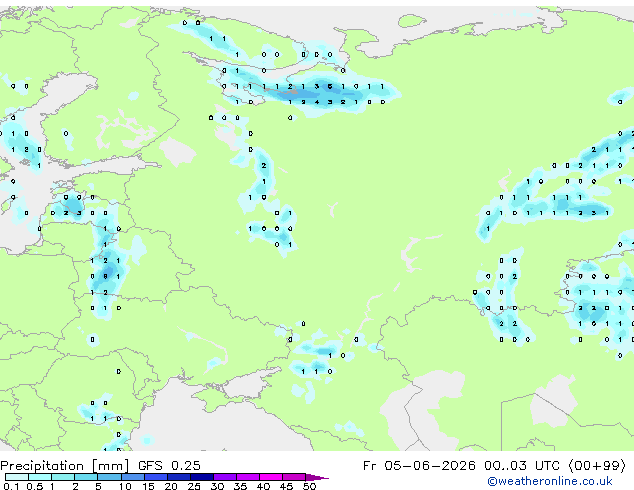The image size is (634, 490).
Task: Click the 35–40 mm legend color swatch
Action: 248,477
